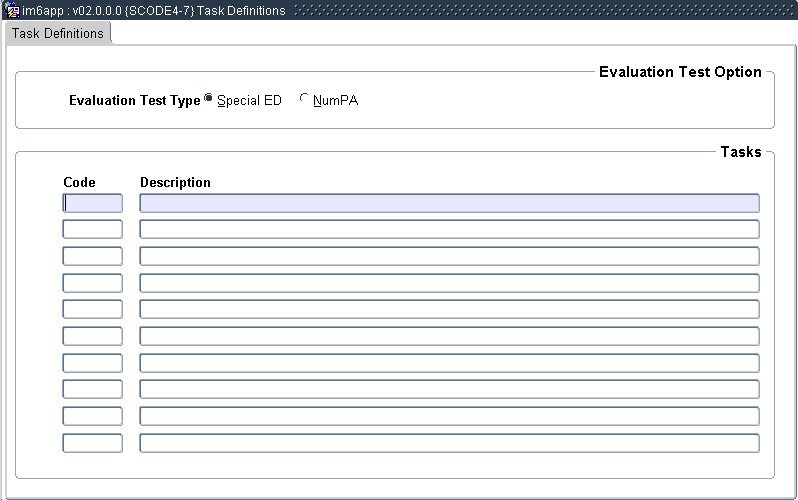Click the last row Description field
Image resolution: width=798 pixels, height=500 pixels.
pyautogui.click(x=449, y=443)
